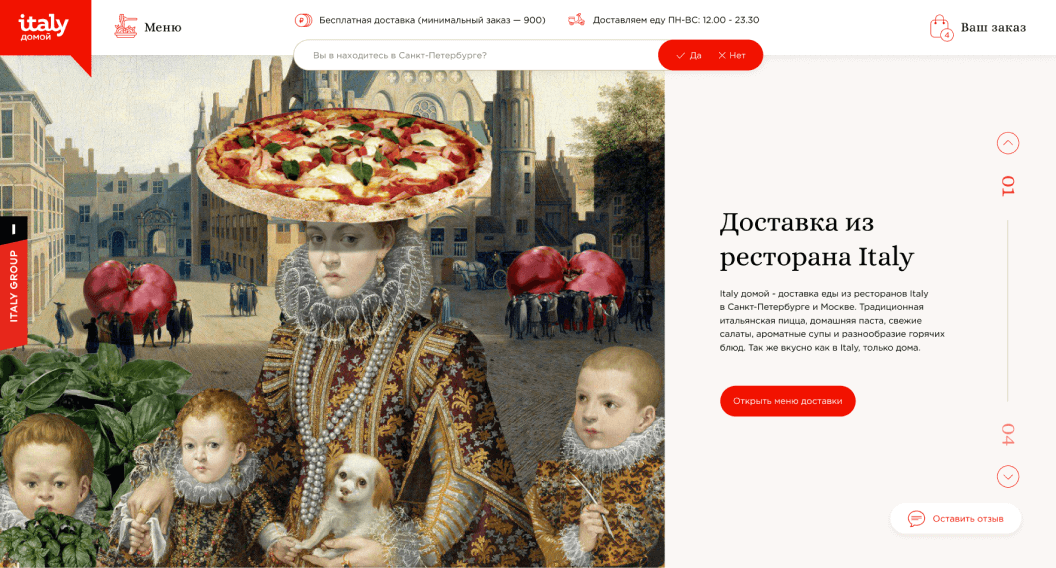This screenshot has height=568, width=1056.
Task: Click the delivery scooter icon
Action: point(576,20)
